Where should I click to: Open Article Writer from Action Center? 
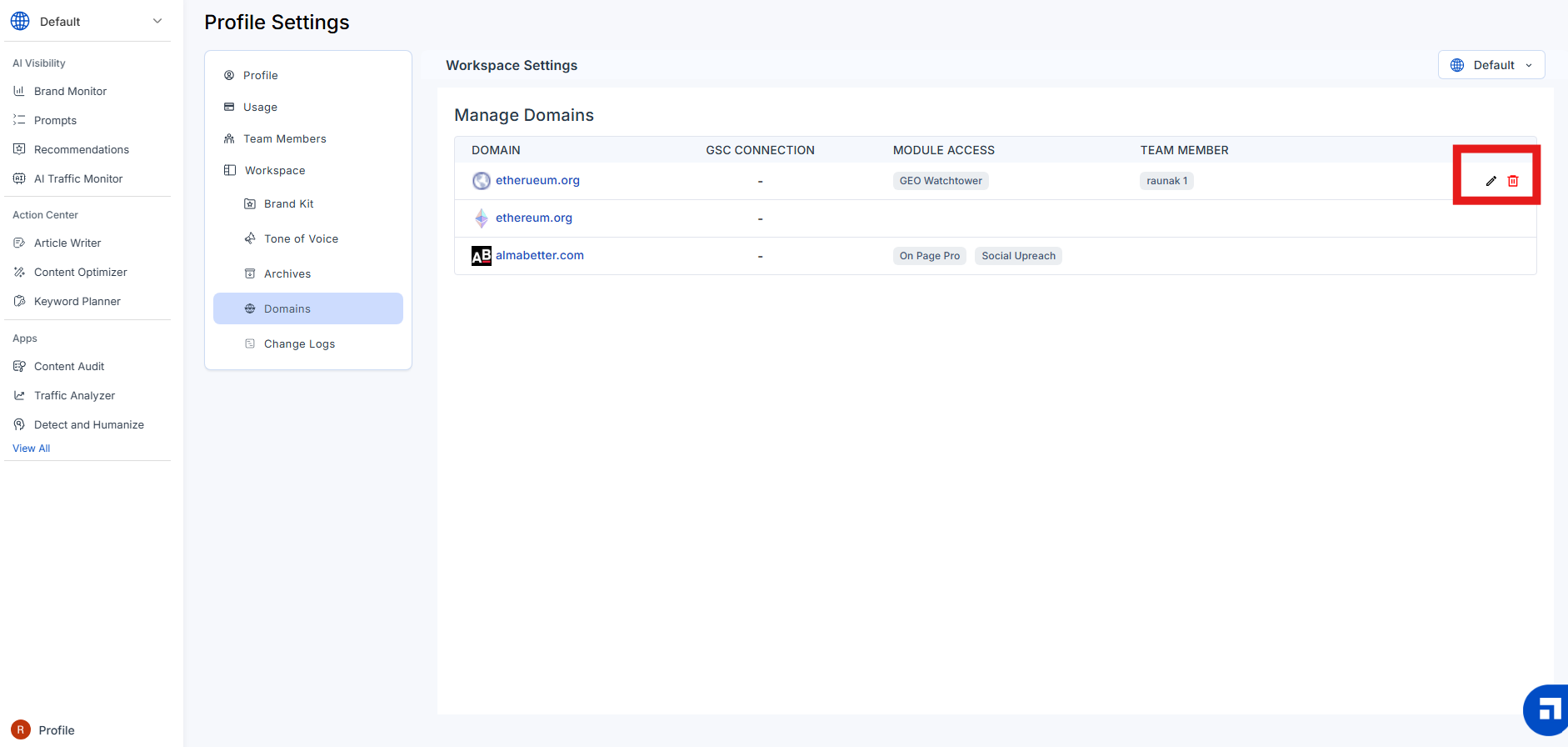(67, 243)
